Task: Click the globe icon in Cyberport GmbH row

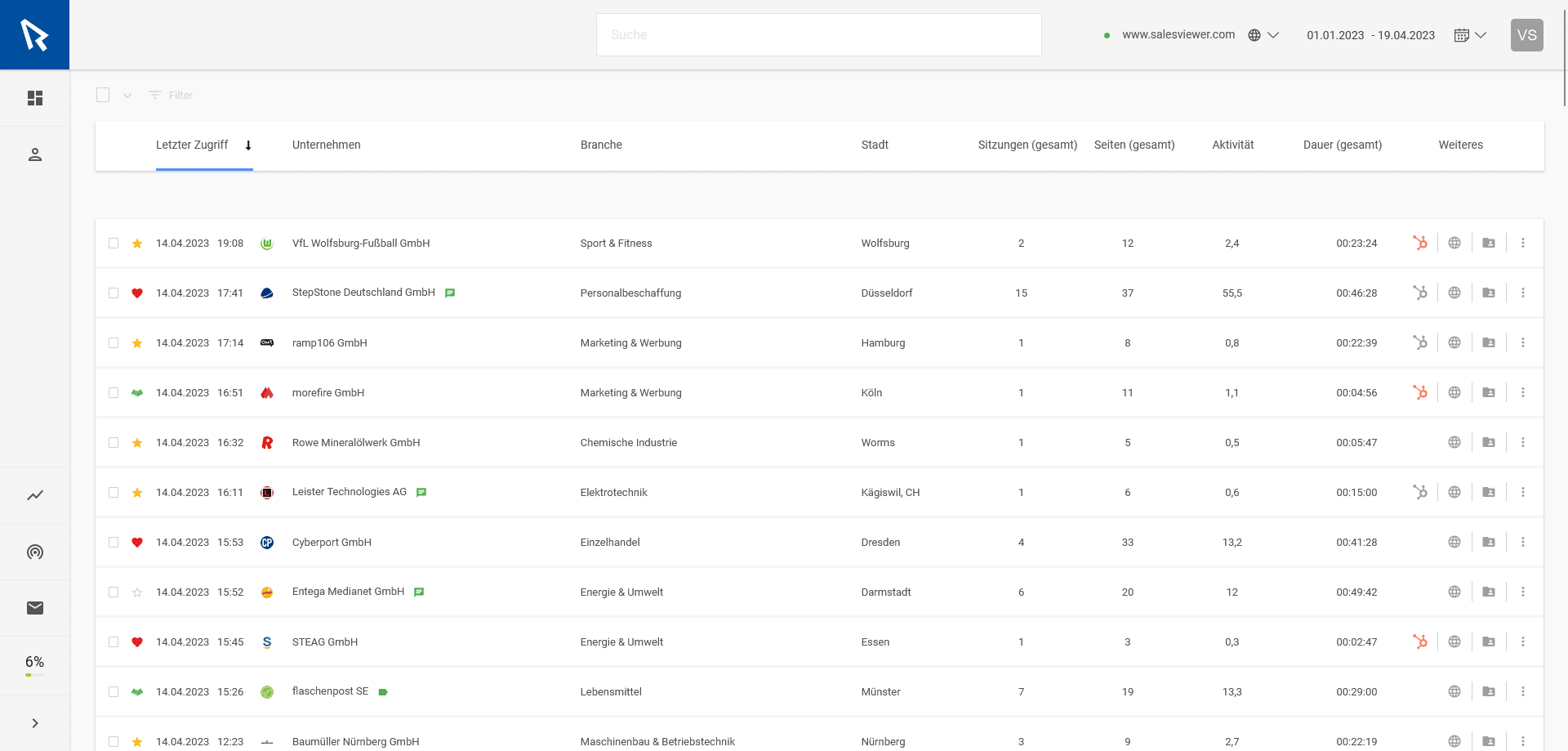Action: [x=1454, y=542]
